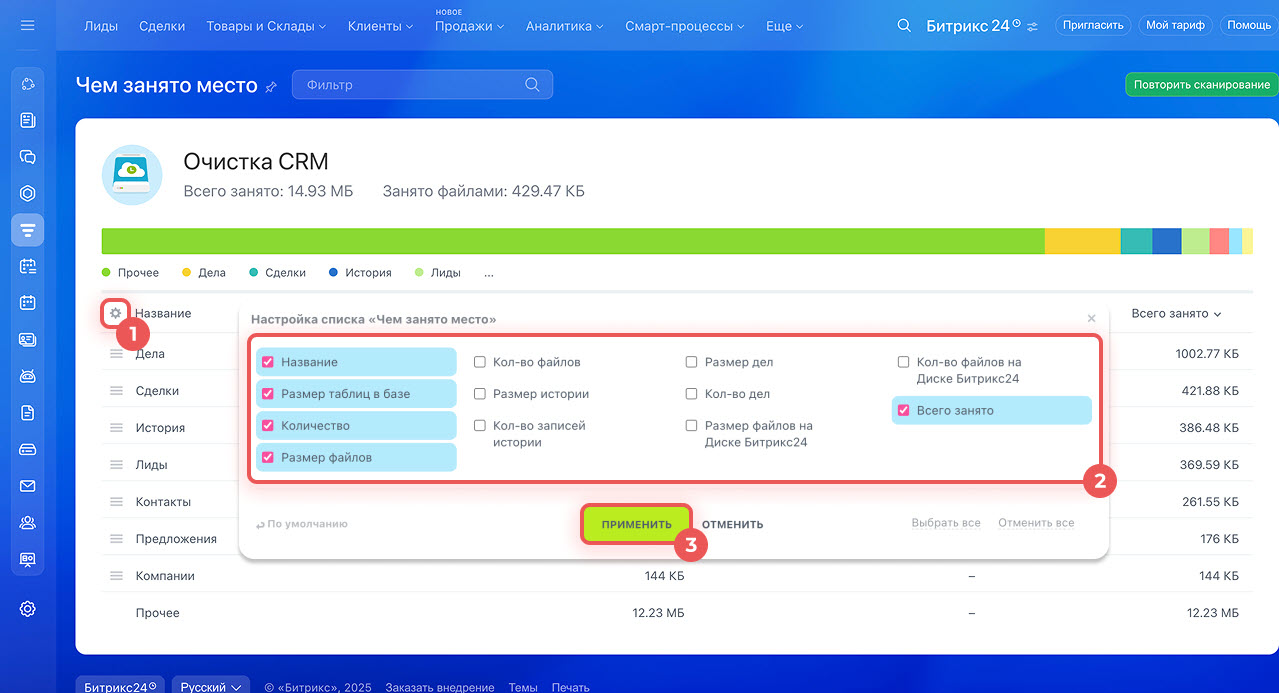Image resolution: width=1279 pixels, height=693 pixels.
Task: Click the search magnifier in top navigation
Action: pos(904,26)
